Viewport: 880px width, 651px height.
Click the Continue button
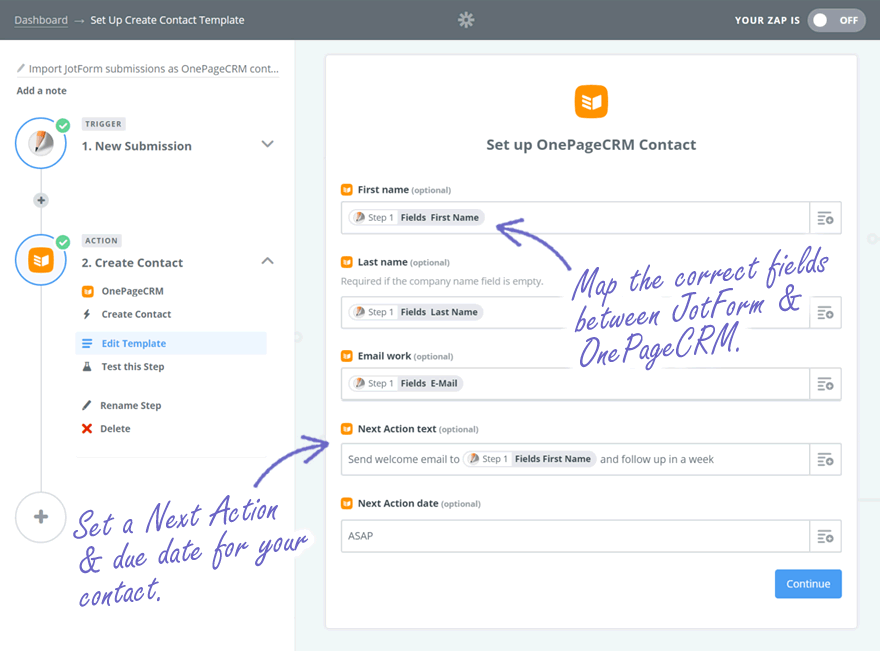808,584
